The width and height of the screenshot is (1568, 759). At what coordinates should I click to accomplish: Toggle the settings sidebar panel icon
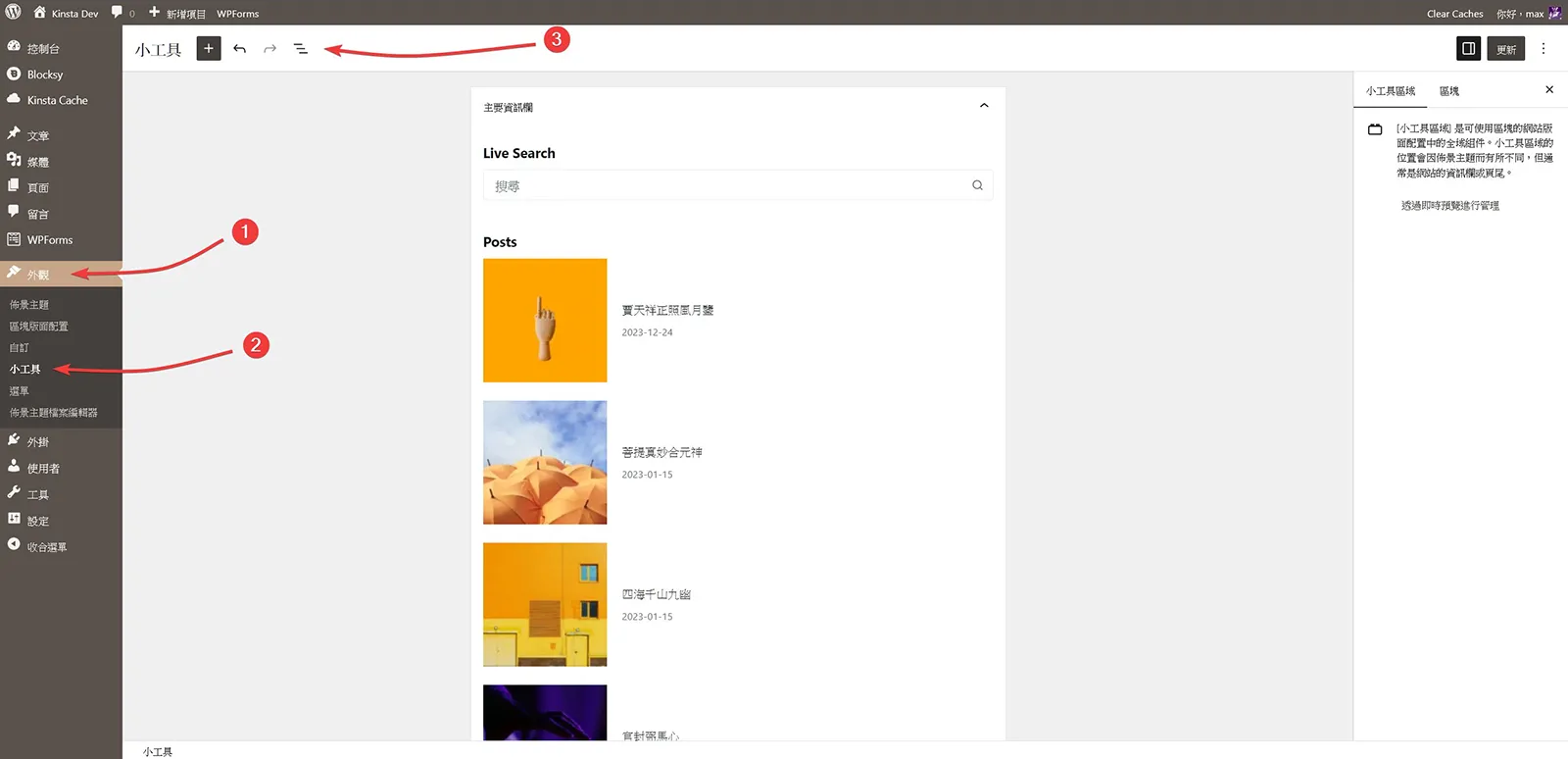pos(1468,48)
